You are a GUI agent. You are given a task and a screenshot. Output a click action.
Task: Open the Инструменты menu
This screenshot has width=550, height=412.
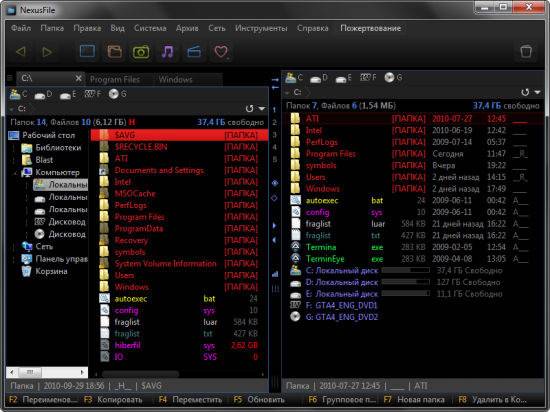pos(261,28)
